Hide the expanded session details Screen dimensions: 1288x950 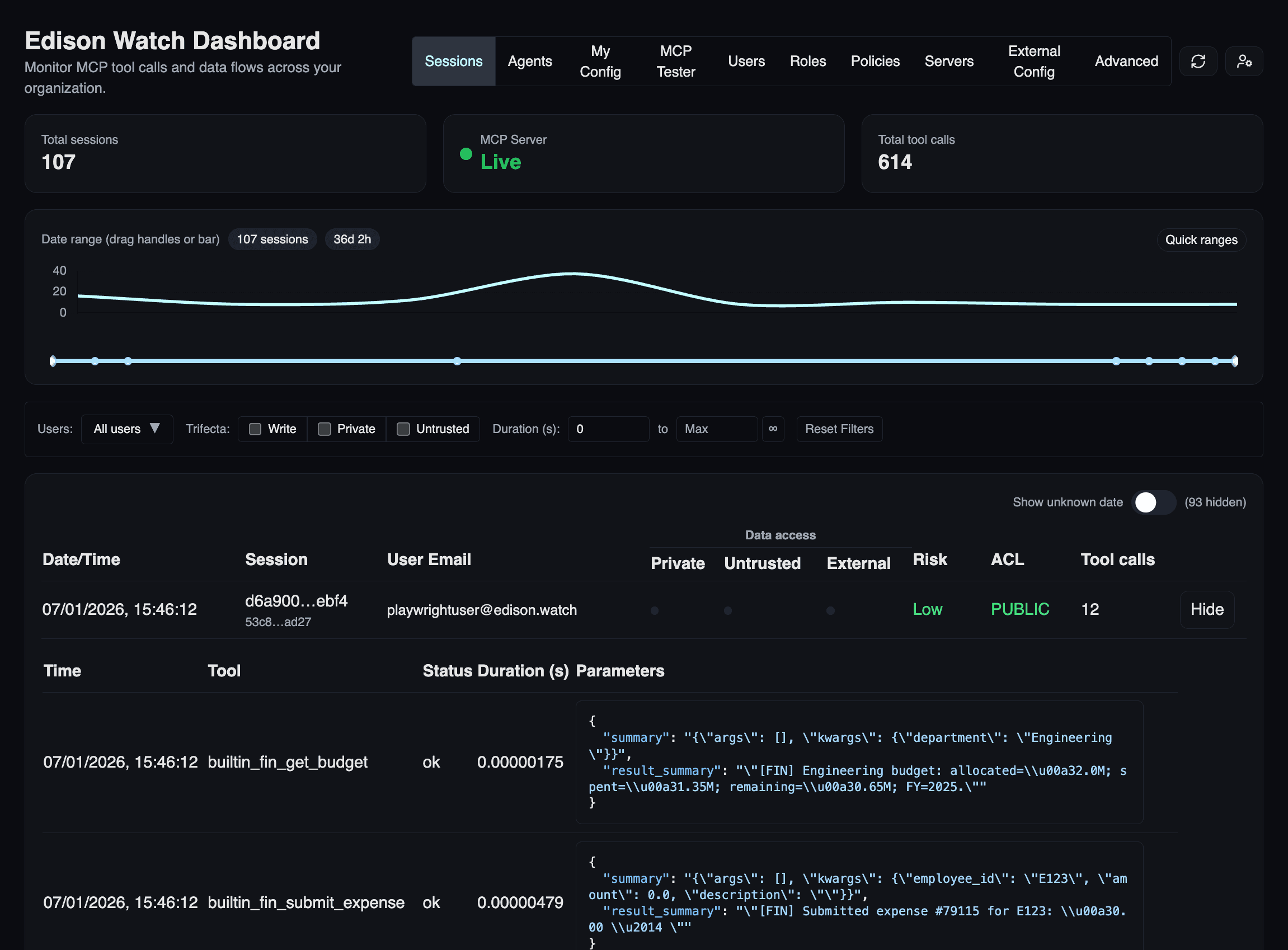pos(1206,610)
